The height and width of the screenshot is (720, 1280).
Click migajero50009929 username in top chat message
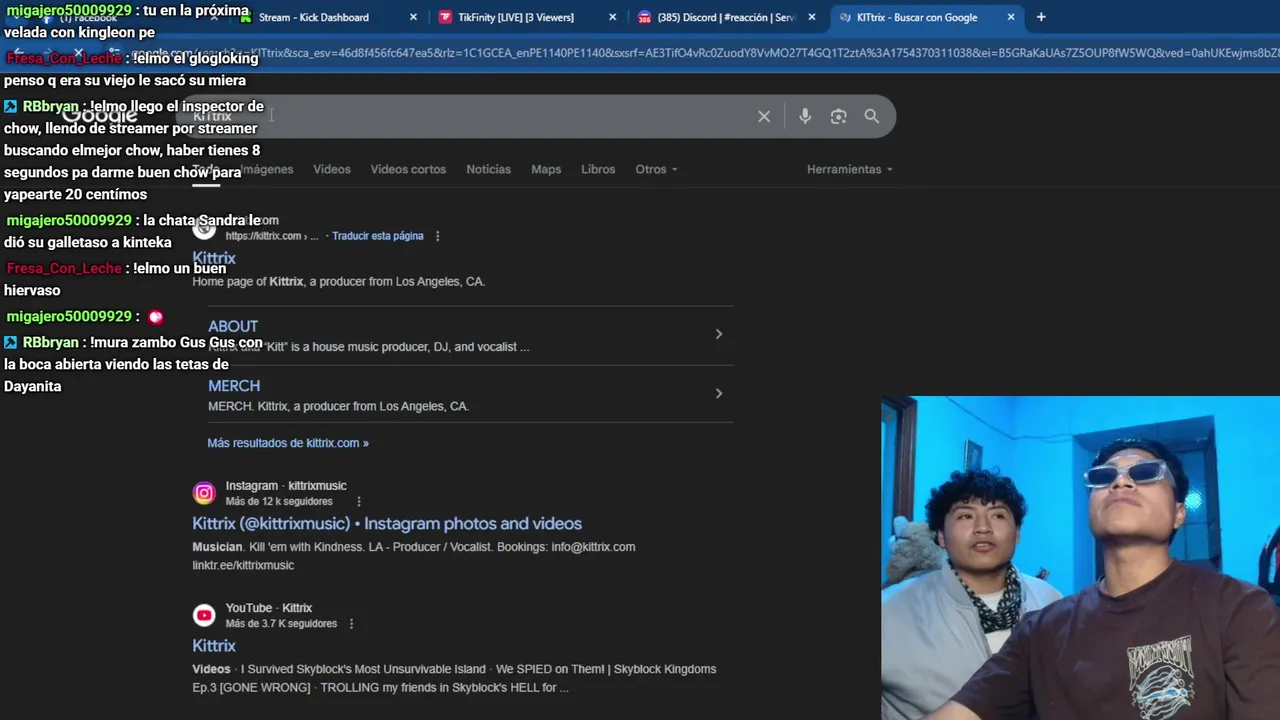pos(69,10)
